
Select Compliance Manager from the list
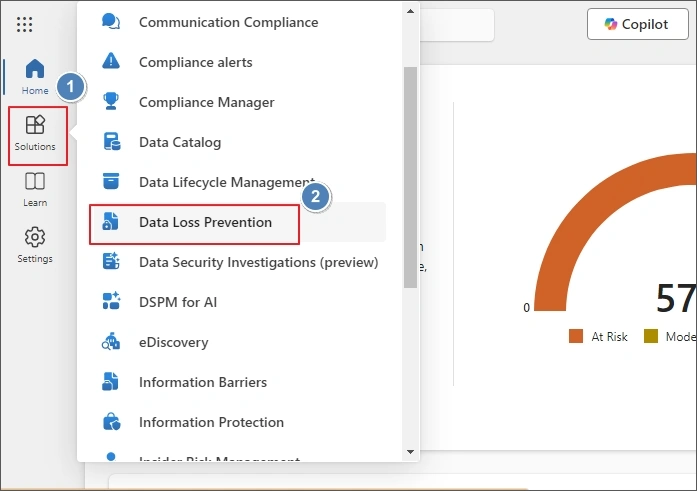pos(207,102)
